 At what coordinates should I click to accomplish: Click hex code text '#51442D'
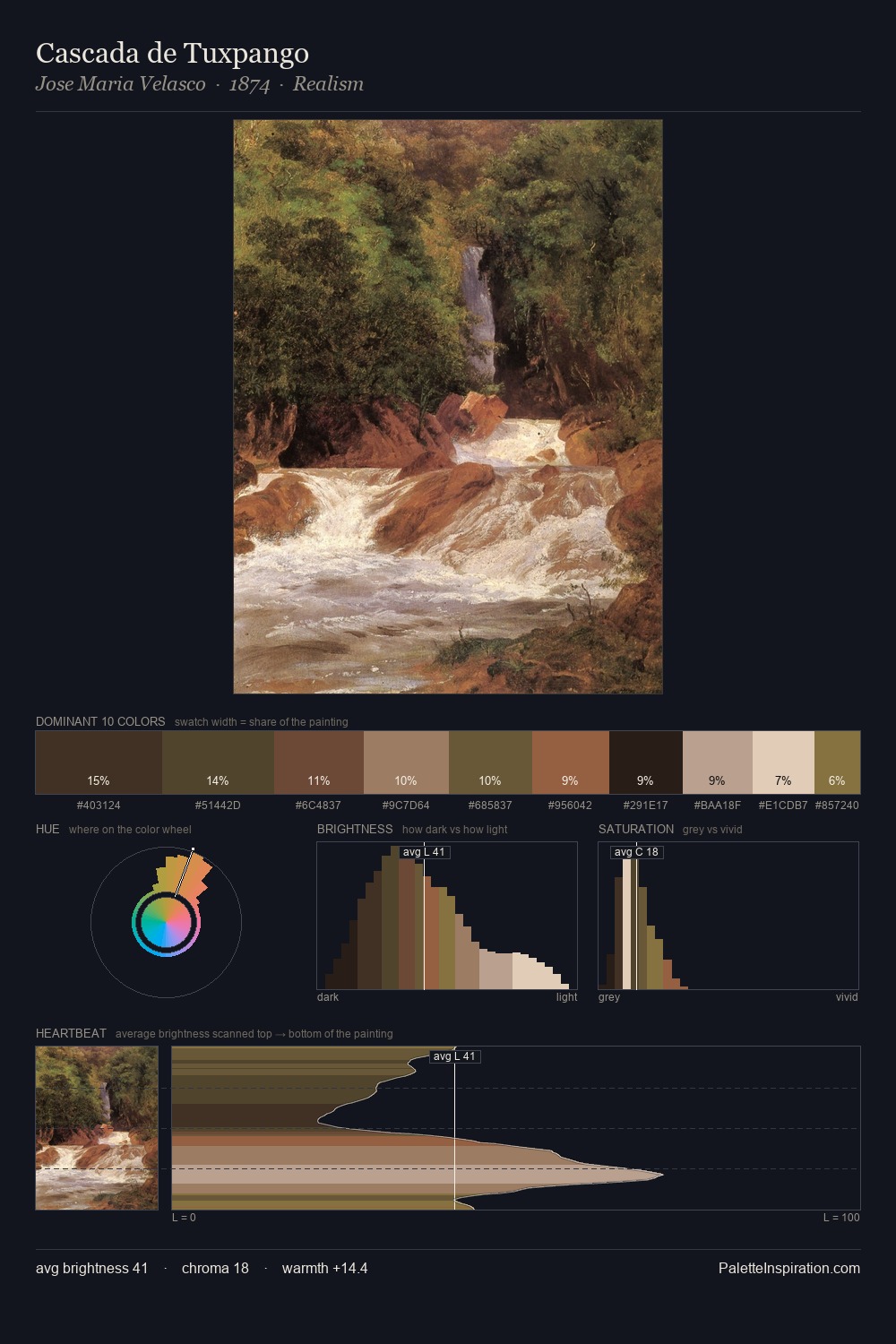[218, 806]
